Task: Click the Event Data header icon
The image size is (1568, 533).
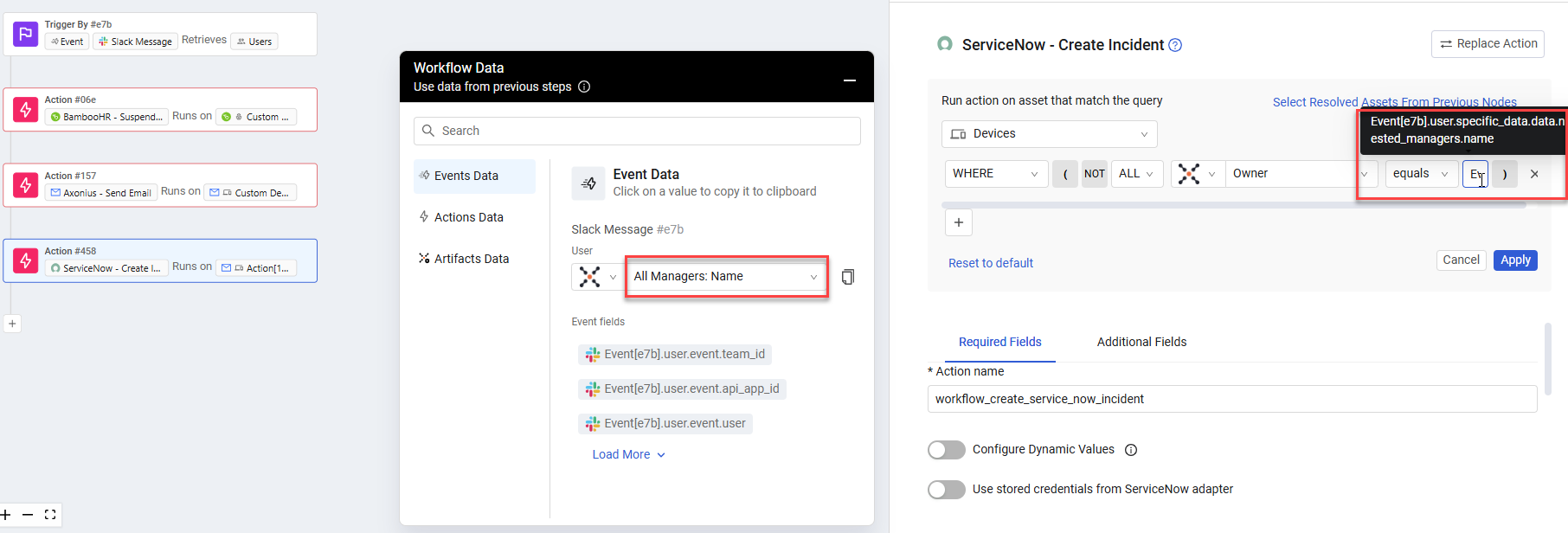Action: (588, 183)
